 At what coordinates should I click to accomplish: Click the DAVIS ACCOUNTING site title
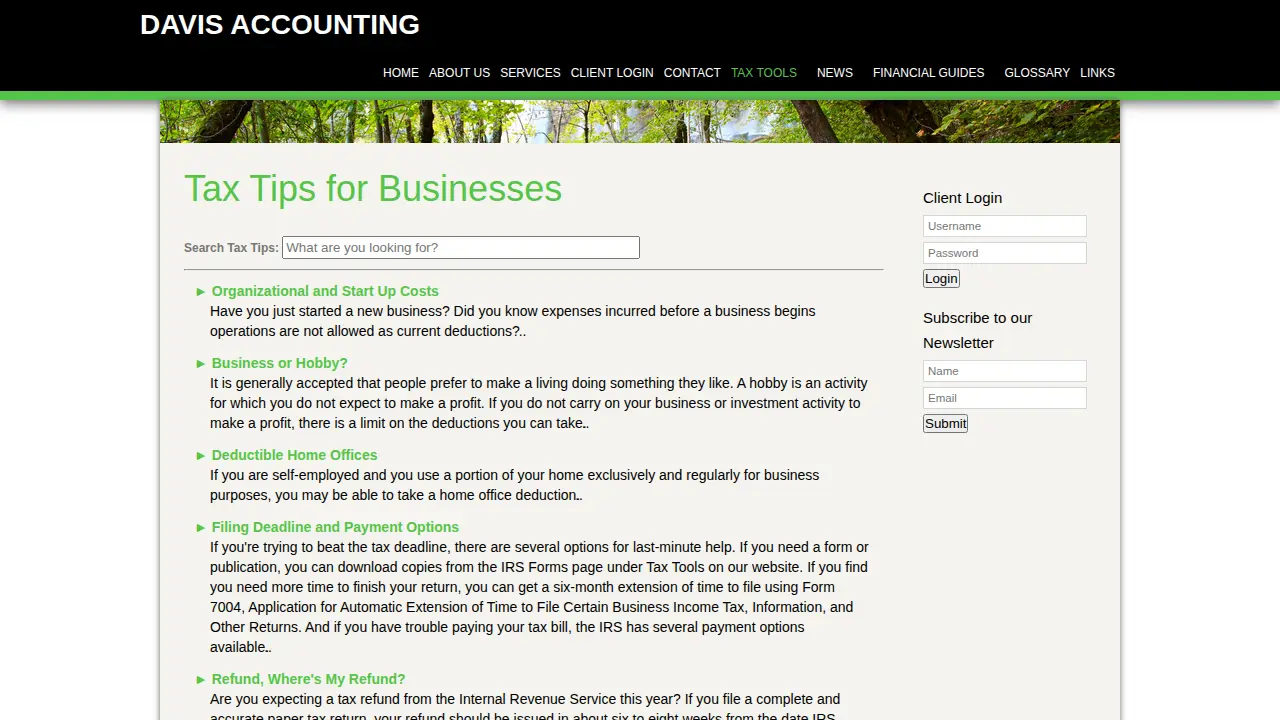point(280,25)
